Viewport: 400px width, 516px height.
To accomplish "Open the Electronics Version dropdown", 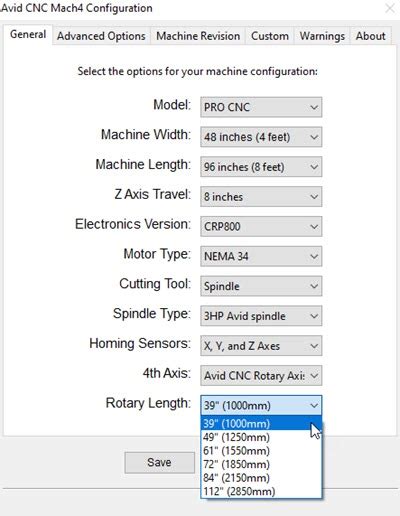I will pyautogui.click(x=261, y=226).
